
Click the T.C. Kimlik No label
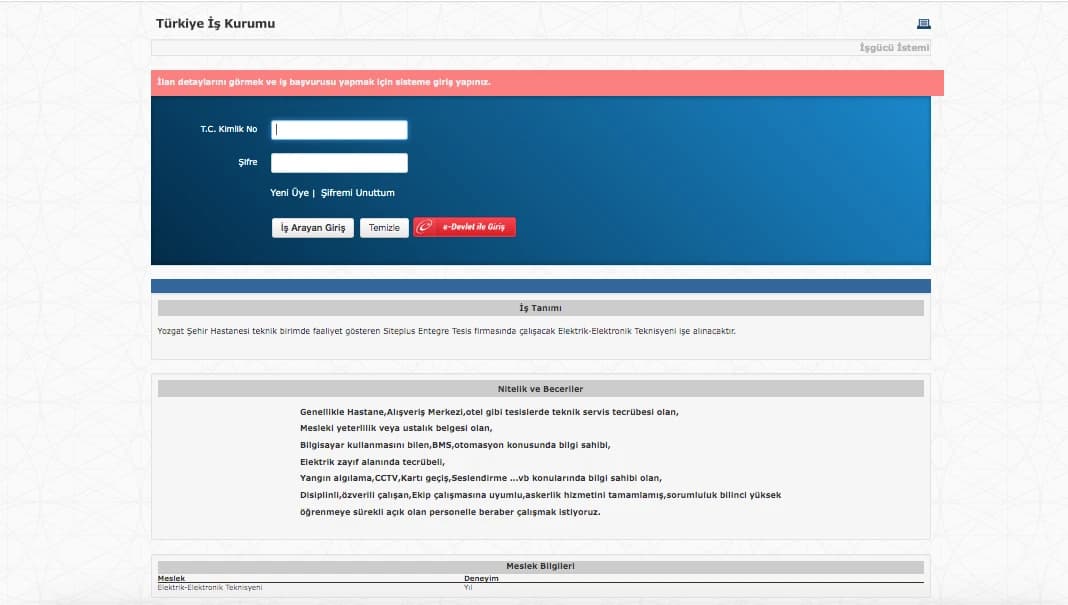[x=229, y=129]
